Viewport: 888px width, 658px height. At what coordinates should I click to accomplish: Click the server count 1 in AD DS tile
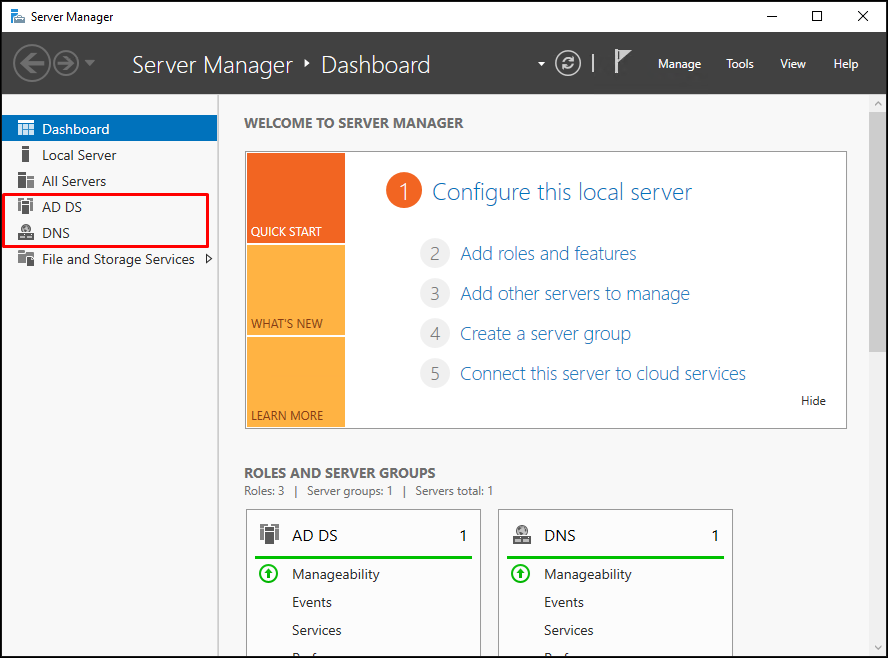(x=463, y=535)
